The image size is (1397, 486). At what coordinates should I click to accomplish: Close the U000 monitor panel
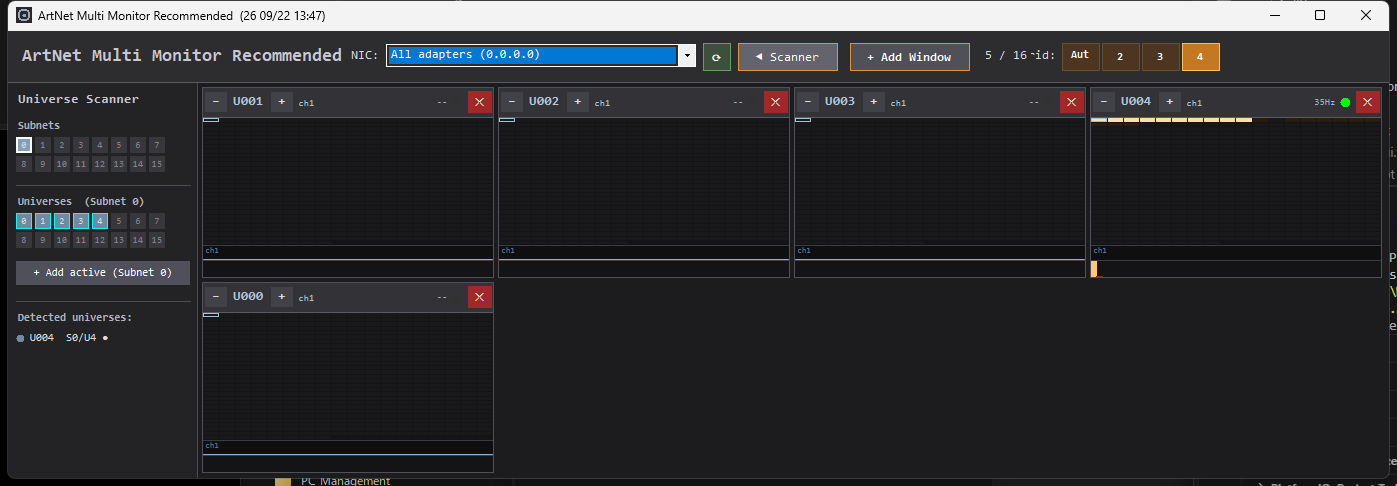tap(479, 297)
